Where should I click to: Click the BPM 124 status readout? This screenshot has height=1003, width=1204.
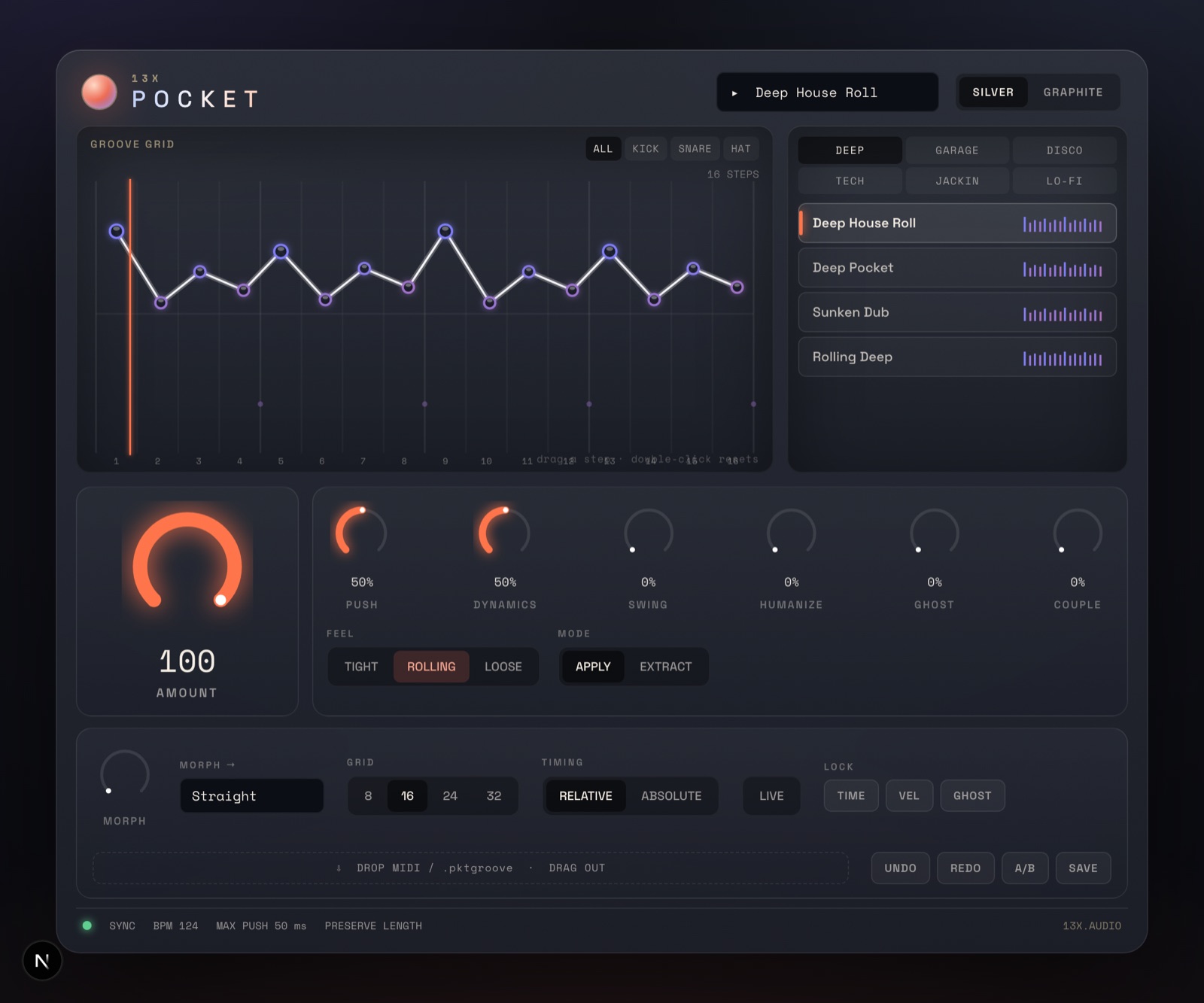tap(176, 926)
